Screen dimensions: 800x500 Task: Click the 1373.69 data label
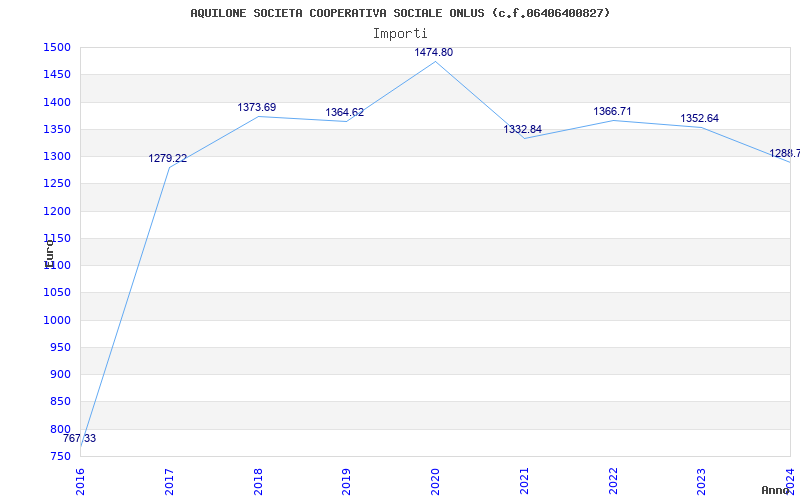(257, 107)
